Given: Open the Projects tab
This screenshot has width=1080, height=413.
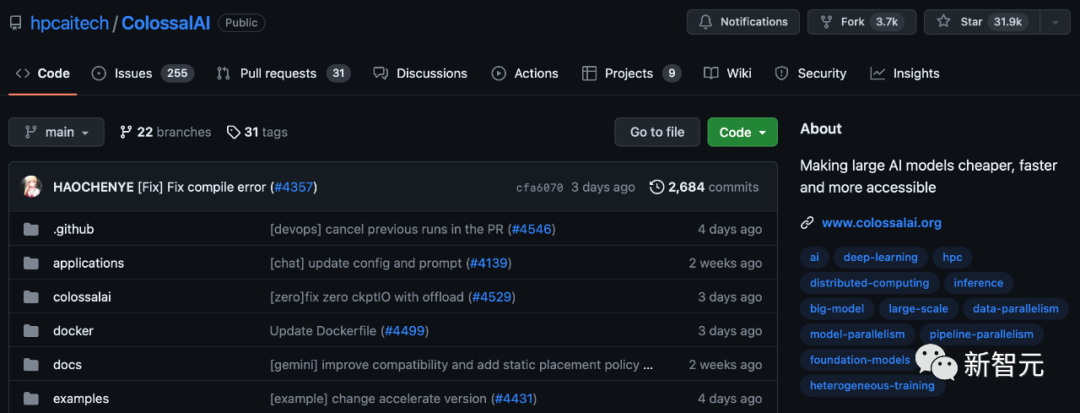Looking at the screenshot, I should tap(632, 73).
